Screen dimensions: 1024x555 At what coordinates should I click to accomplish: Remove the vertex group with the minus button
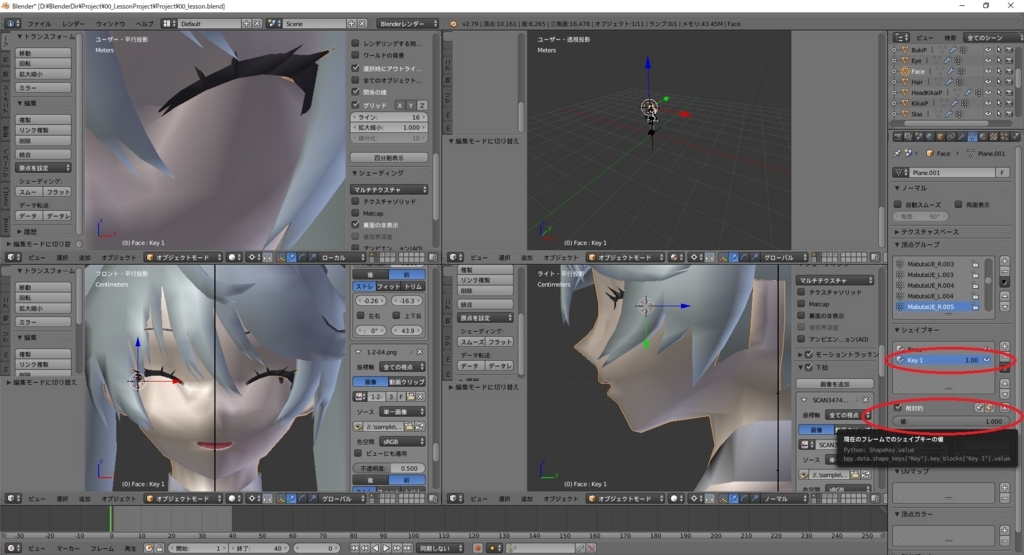point(1005,270)
